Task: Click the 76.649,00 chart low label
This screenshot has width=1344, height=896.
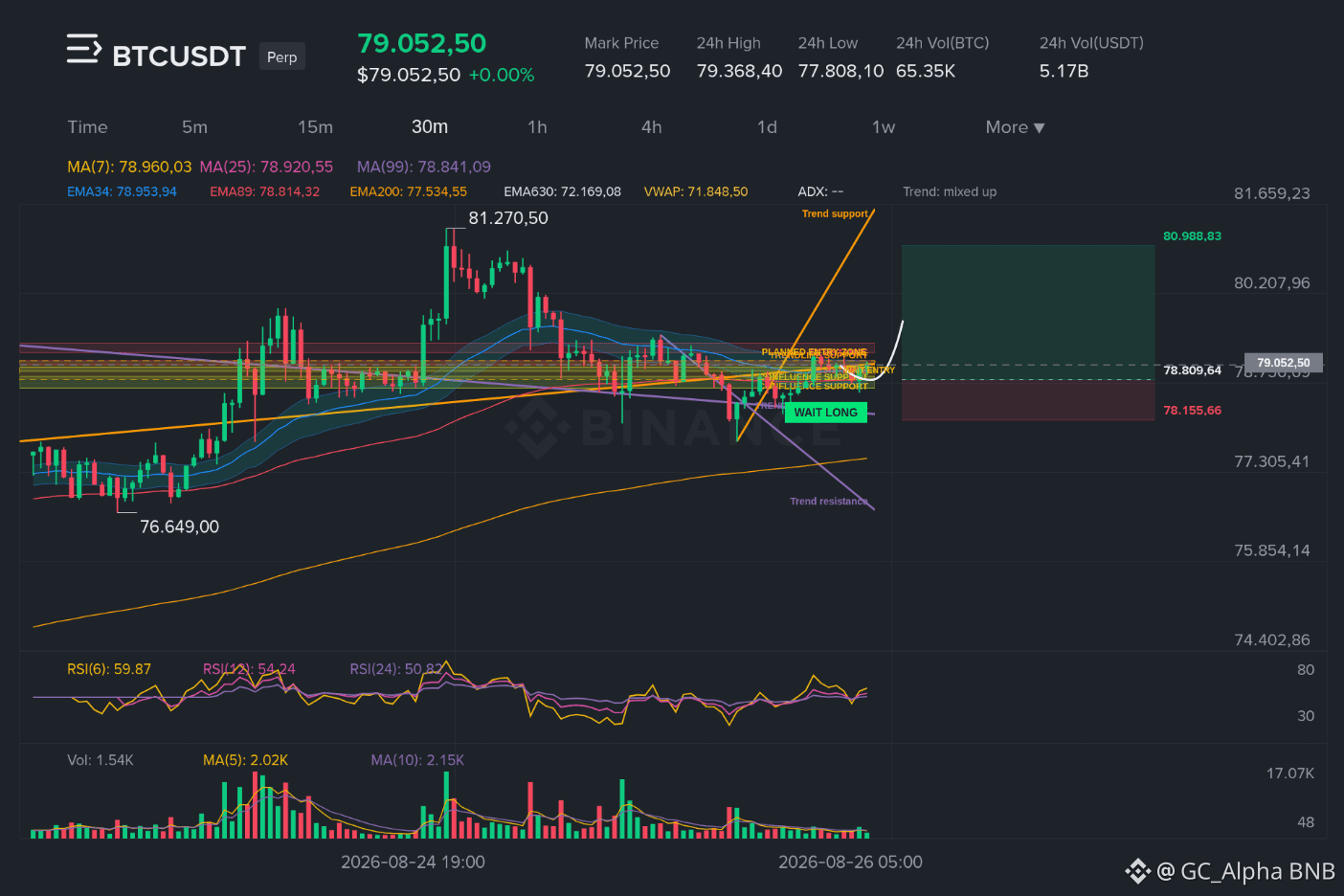Action: click(x=179, y=526)
